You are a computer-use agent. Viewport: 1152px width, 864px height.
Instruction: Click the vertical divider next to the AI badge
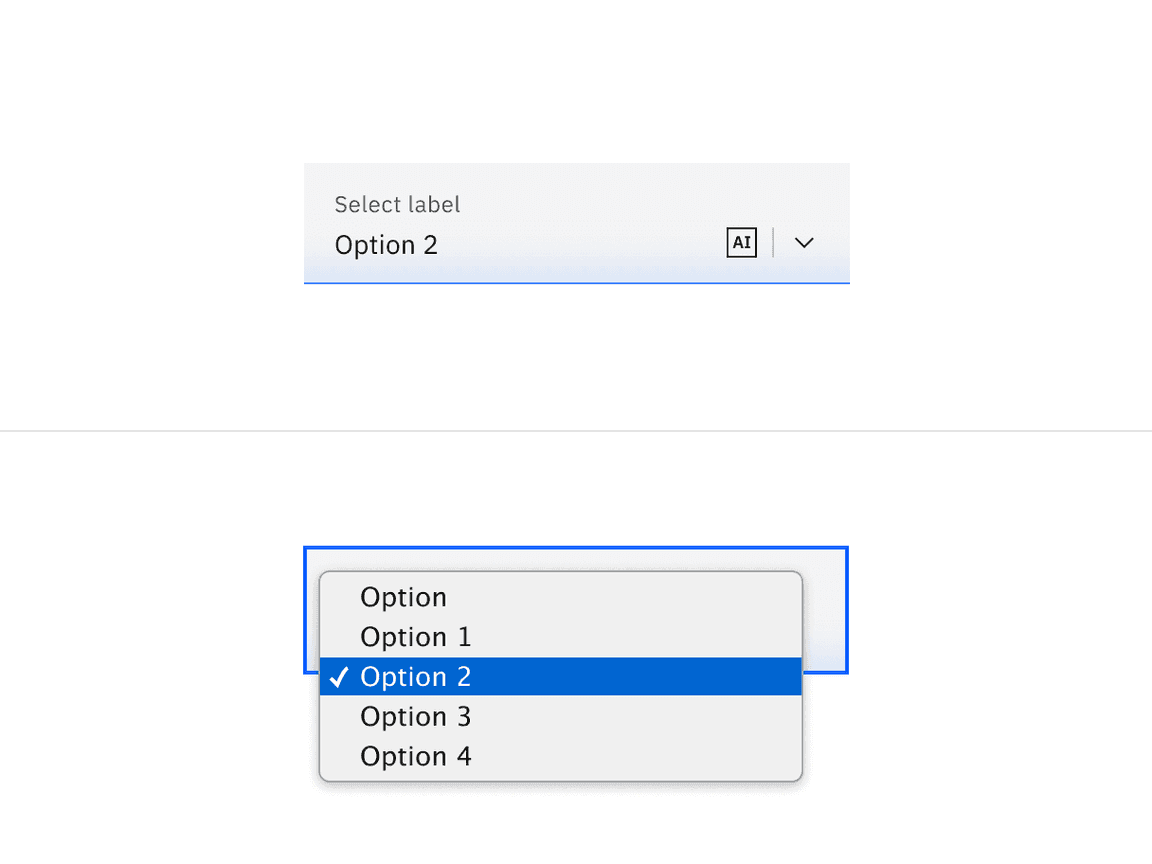(x=771, y=243)
